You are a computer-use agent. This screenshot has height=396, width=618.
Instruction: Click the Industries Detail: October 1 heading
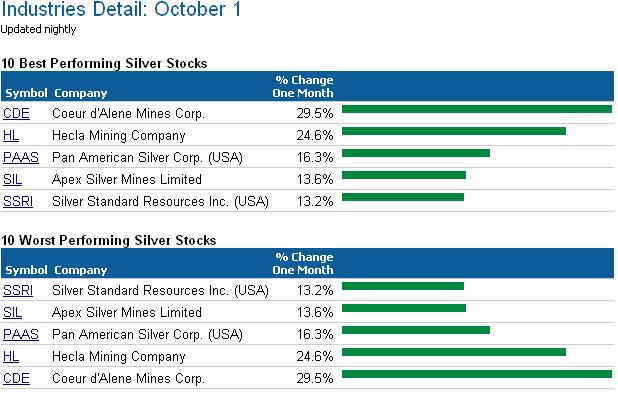(121, 9)
